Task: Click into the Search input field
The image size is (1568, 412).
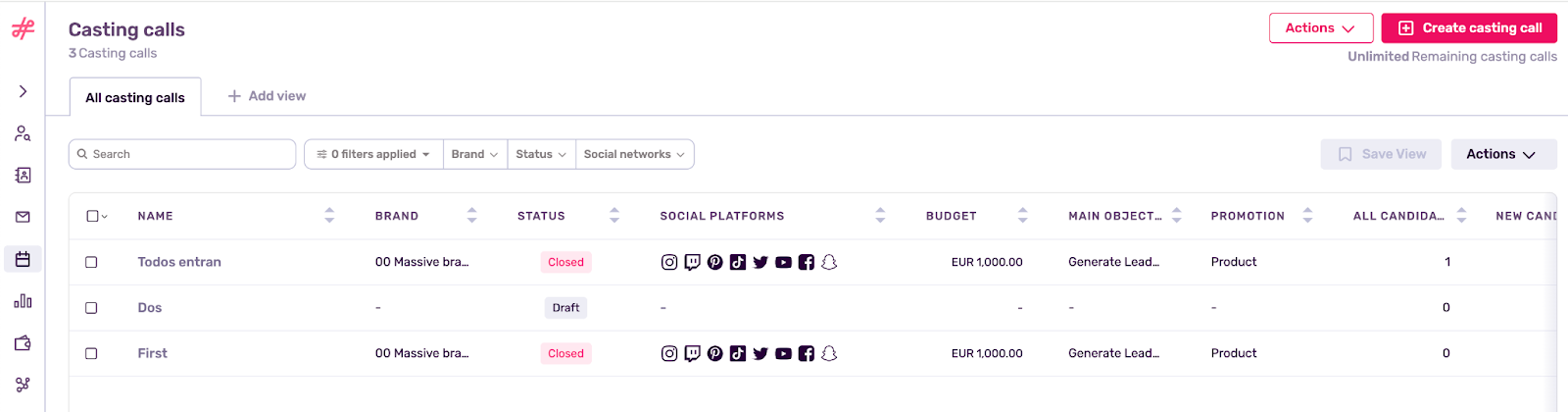Action: click(182, 154)
